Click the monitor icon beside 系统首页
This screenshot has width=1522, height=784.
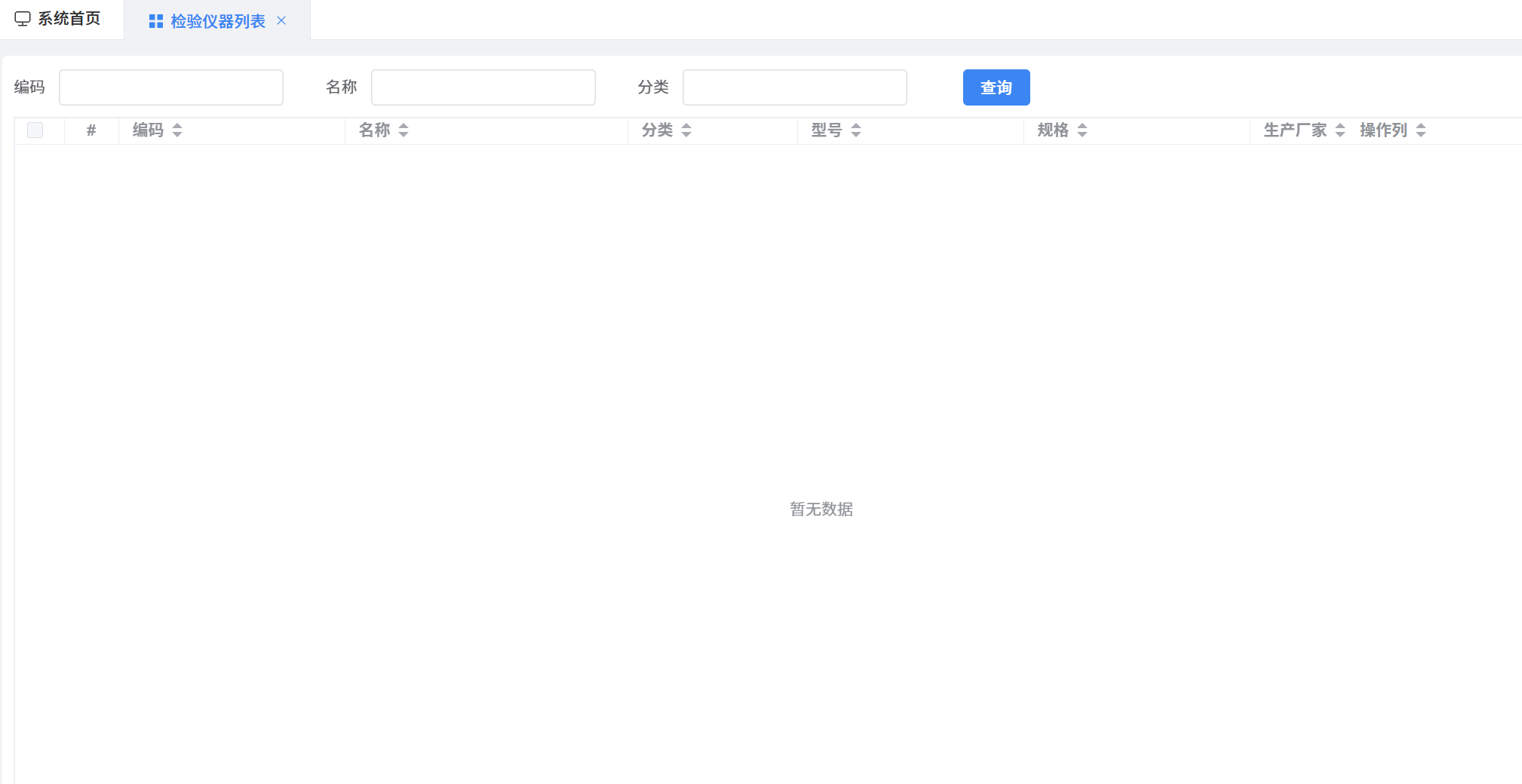tap(23, 19)
